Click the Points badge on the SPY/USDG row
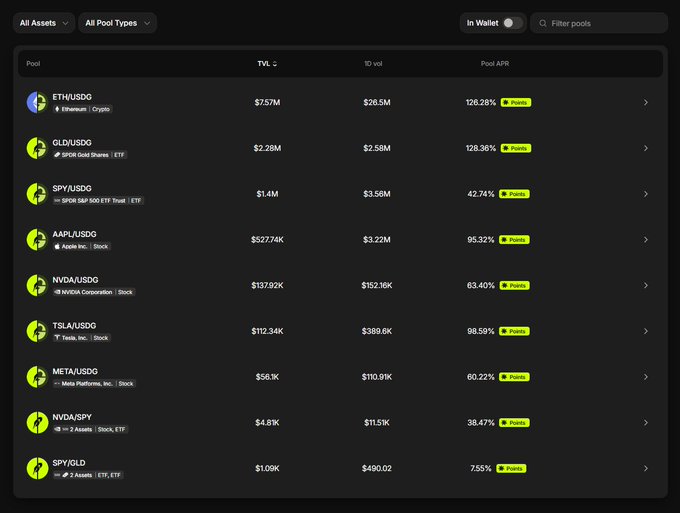The height and width of the screenshot is (513, 680). tap(514, 194)
